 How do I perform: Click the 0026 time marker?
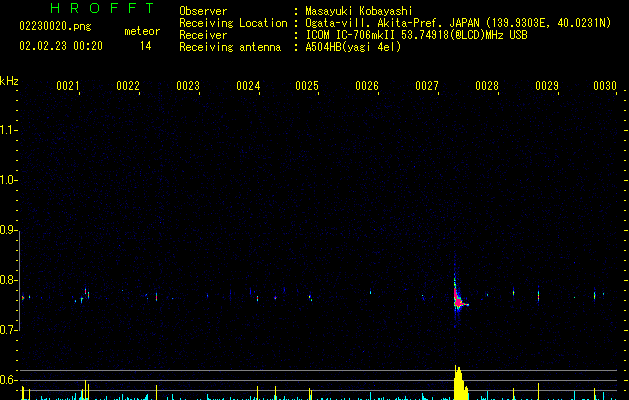[367, 86]
